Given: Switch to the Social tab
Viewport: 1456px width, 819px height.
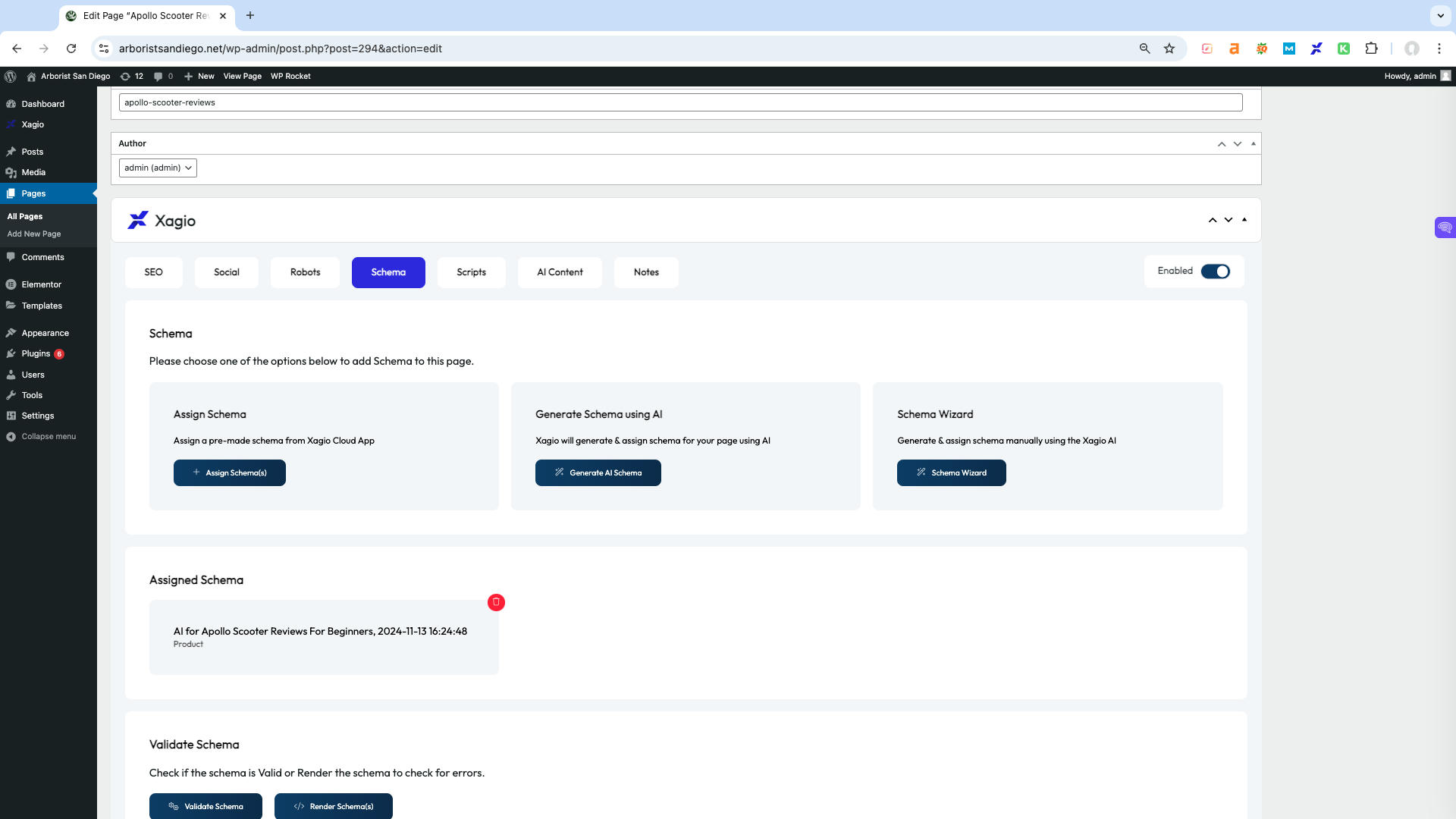Looking at the screenshot, I should 227,272.
